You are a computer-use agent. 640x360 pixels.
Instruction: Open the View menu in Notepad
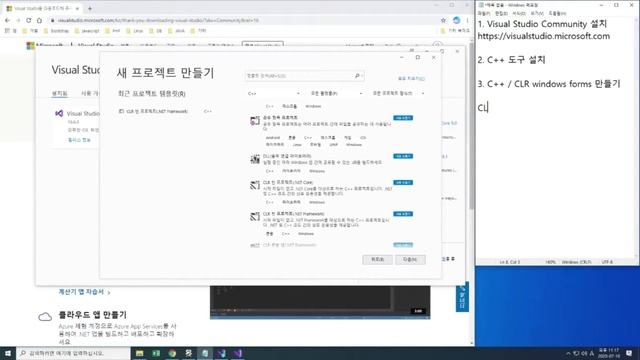[537, 13]
